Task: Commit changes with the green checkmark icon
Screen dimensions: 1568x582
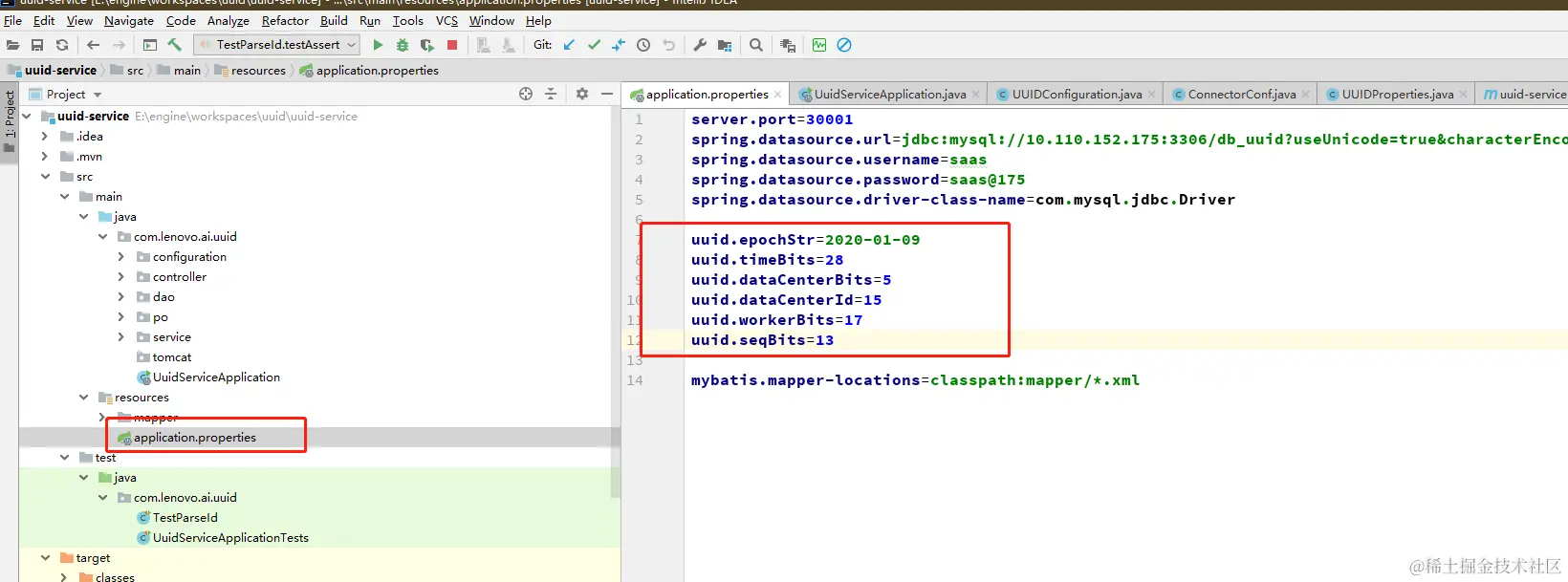Action: tap(594, 45)
